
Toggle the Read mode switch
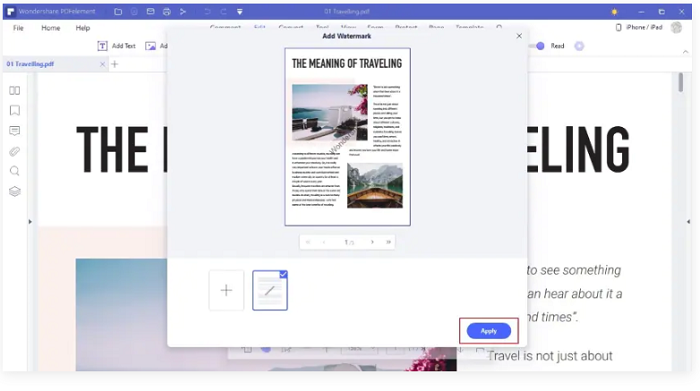point(537,46)
